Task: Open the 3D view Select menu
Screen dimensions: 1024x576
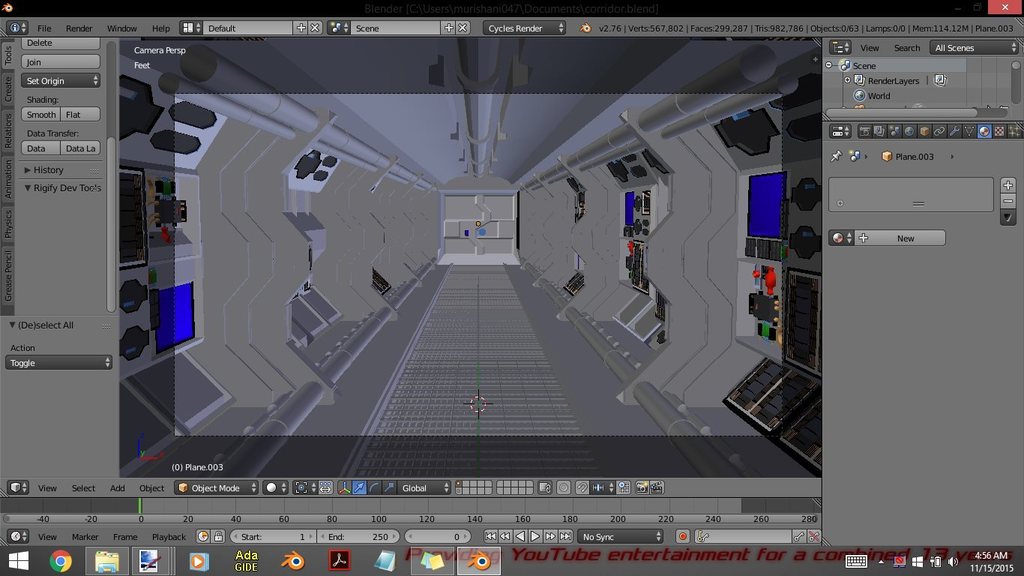Action: [83, 488]
